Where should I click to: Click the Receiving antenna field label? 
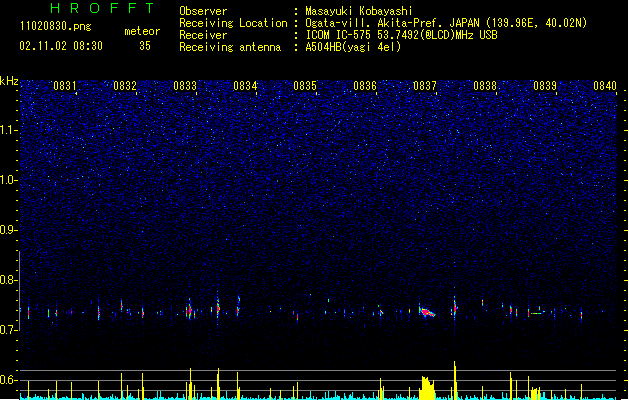click(x=230, y=47)
